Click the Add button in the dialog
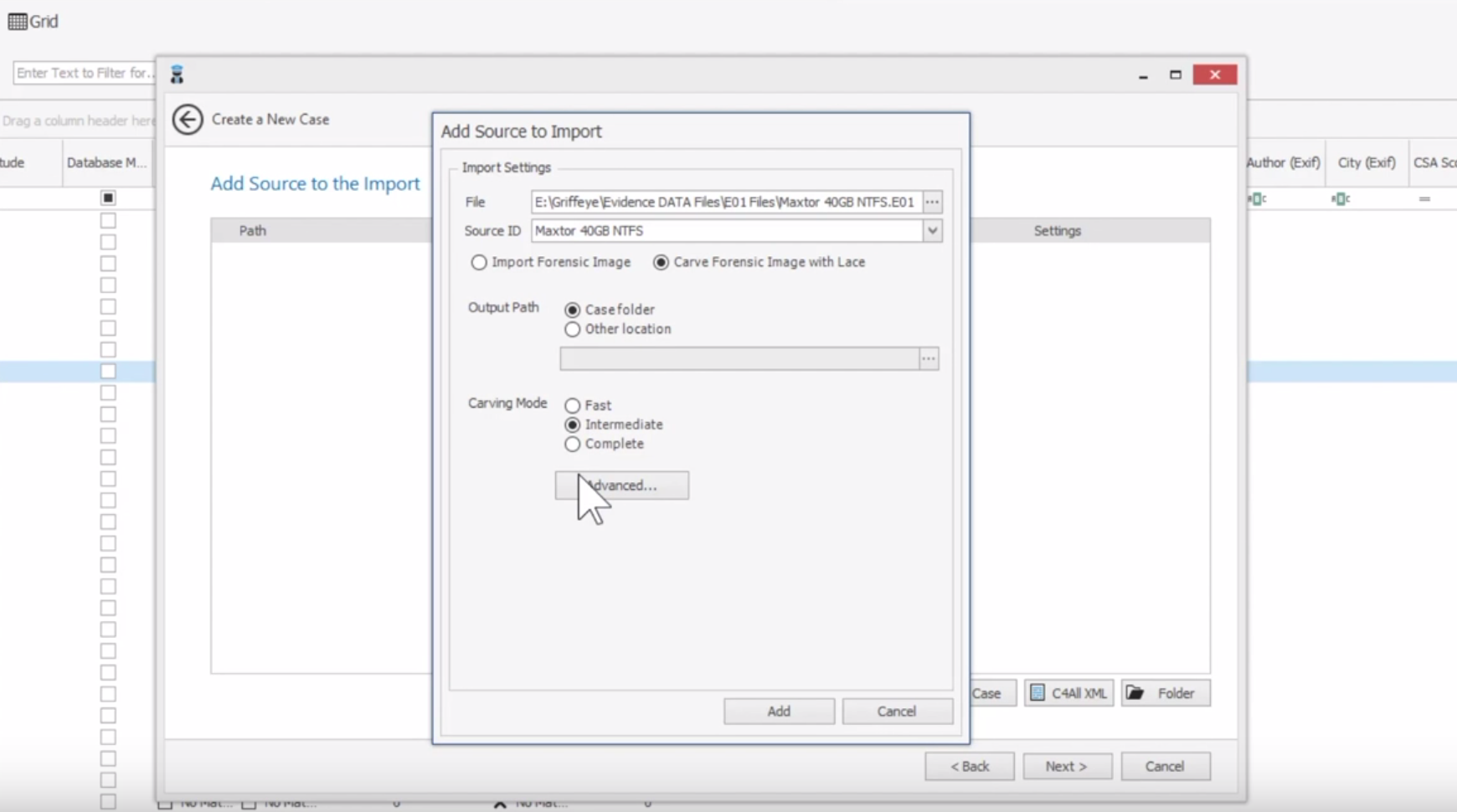This screenshot has width=1457, height=812. [x=779, y=712]
